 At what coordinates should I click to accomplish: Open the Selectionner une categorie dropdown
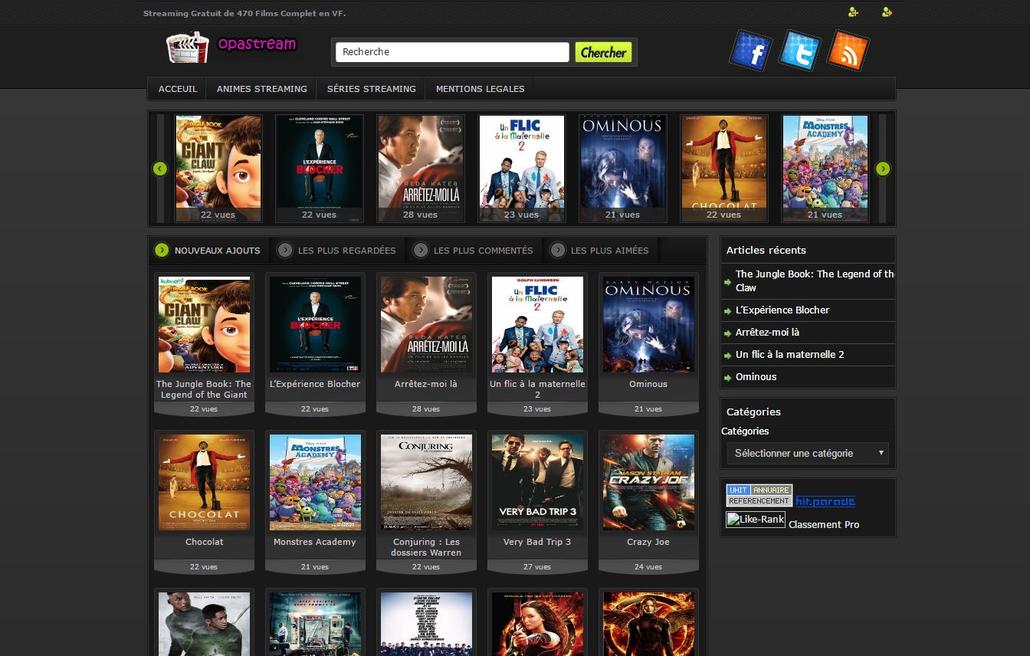click(x=807, y=453)
